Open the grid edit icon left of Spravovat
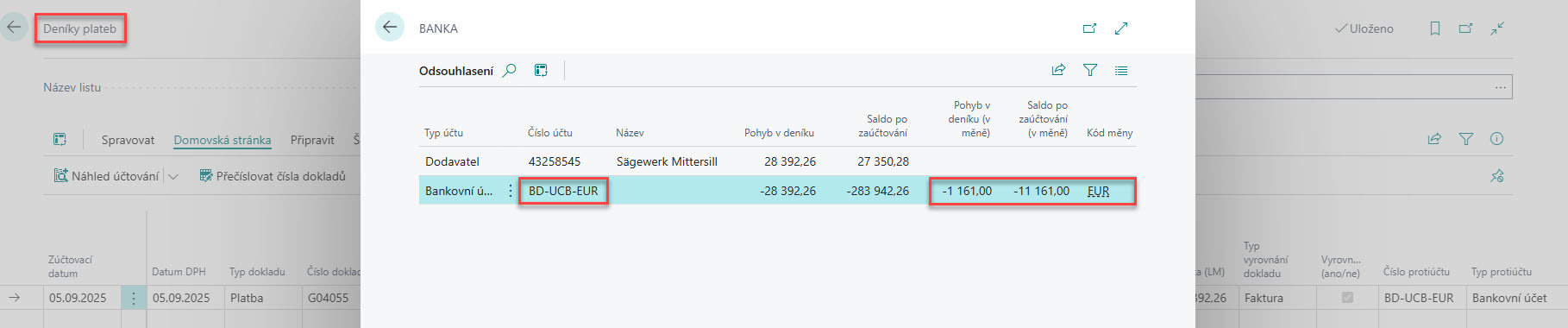 click(x=60, y=140)
